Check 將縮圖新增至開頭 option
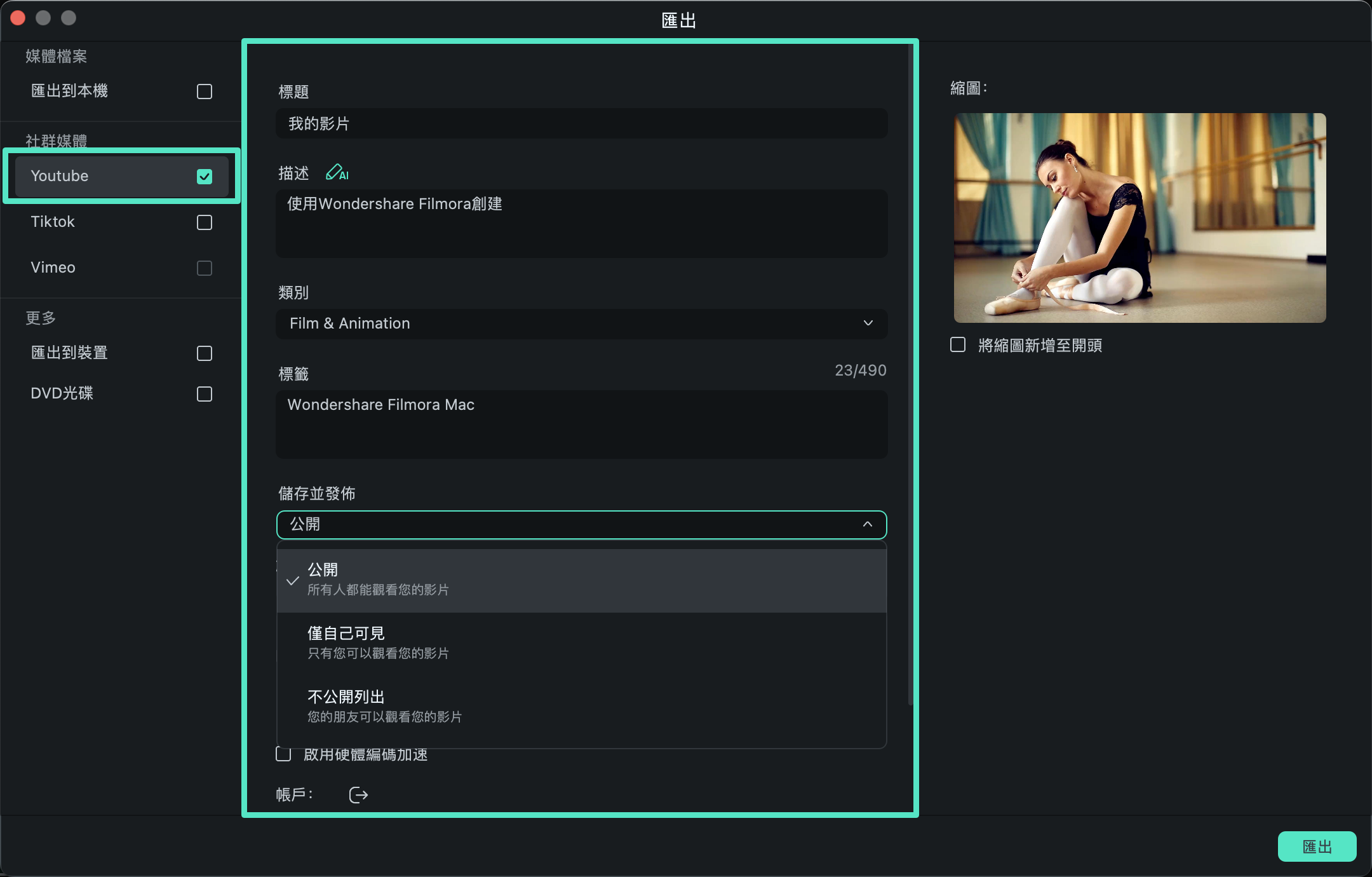Viewport: 1372px width, 877px height. coord(958,344)
